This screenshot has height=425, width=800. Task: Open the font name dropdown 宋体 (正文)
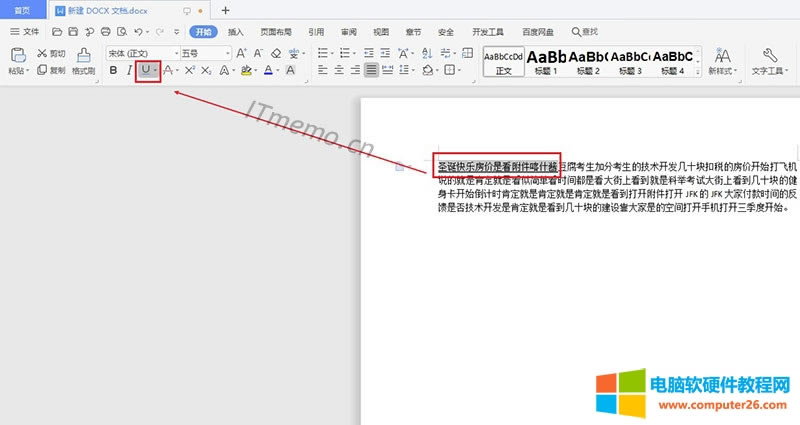[x=140, y=53]
